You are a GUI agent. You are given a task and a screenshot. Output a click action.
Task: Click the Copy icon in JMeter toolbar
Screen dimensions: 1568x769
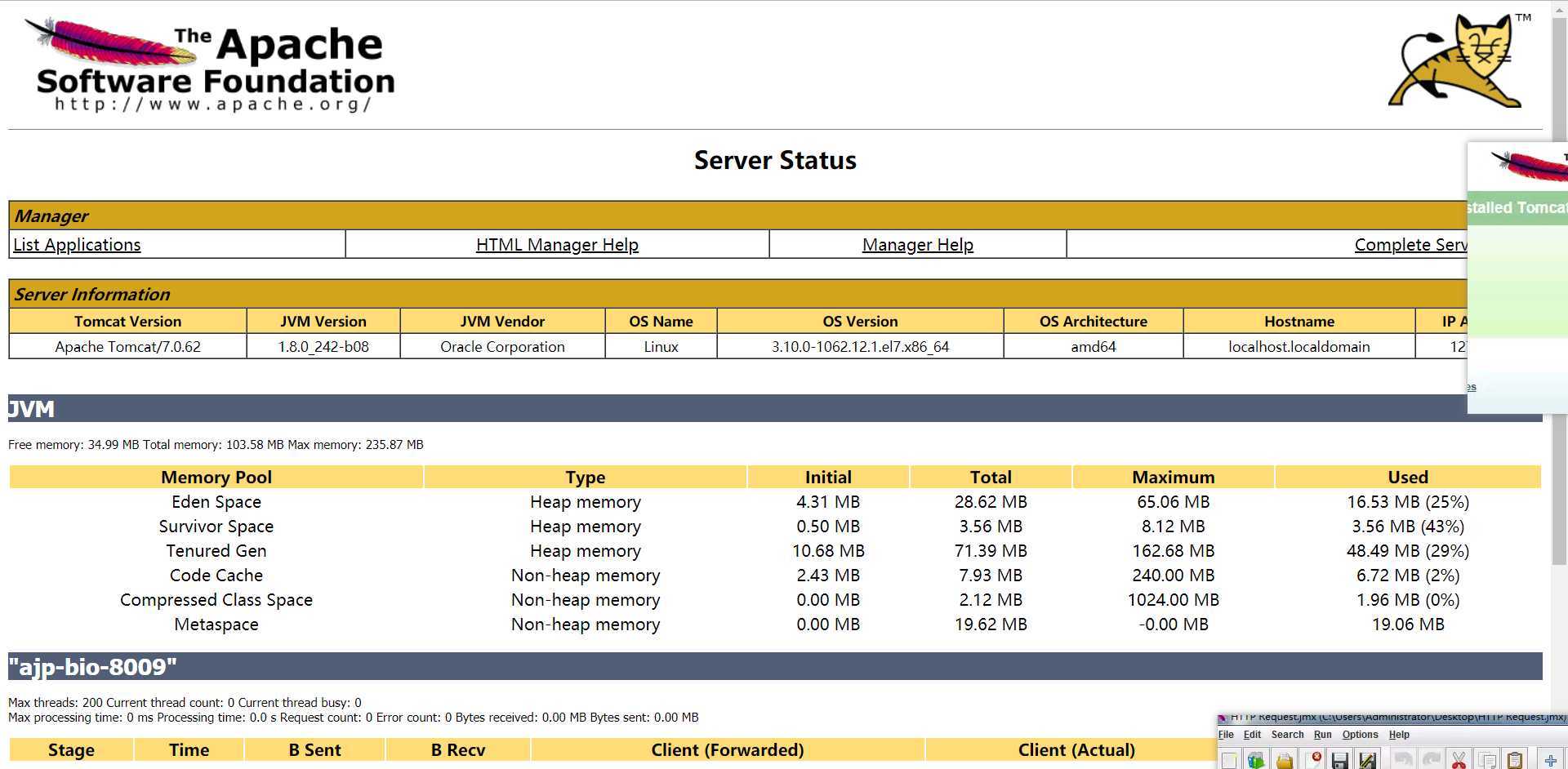click(1487, 760)
